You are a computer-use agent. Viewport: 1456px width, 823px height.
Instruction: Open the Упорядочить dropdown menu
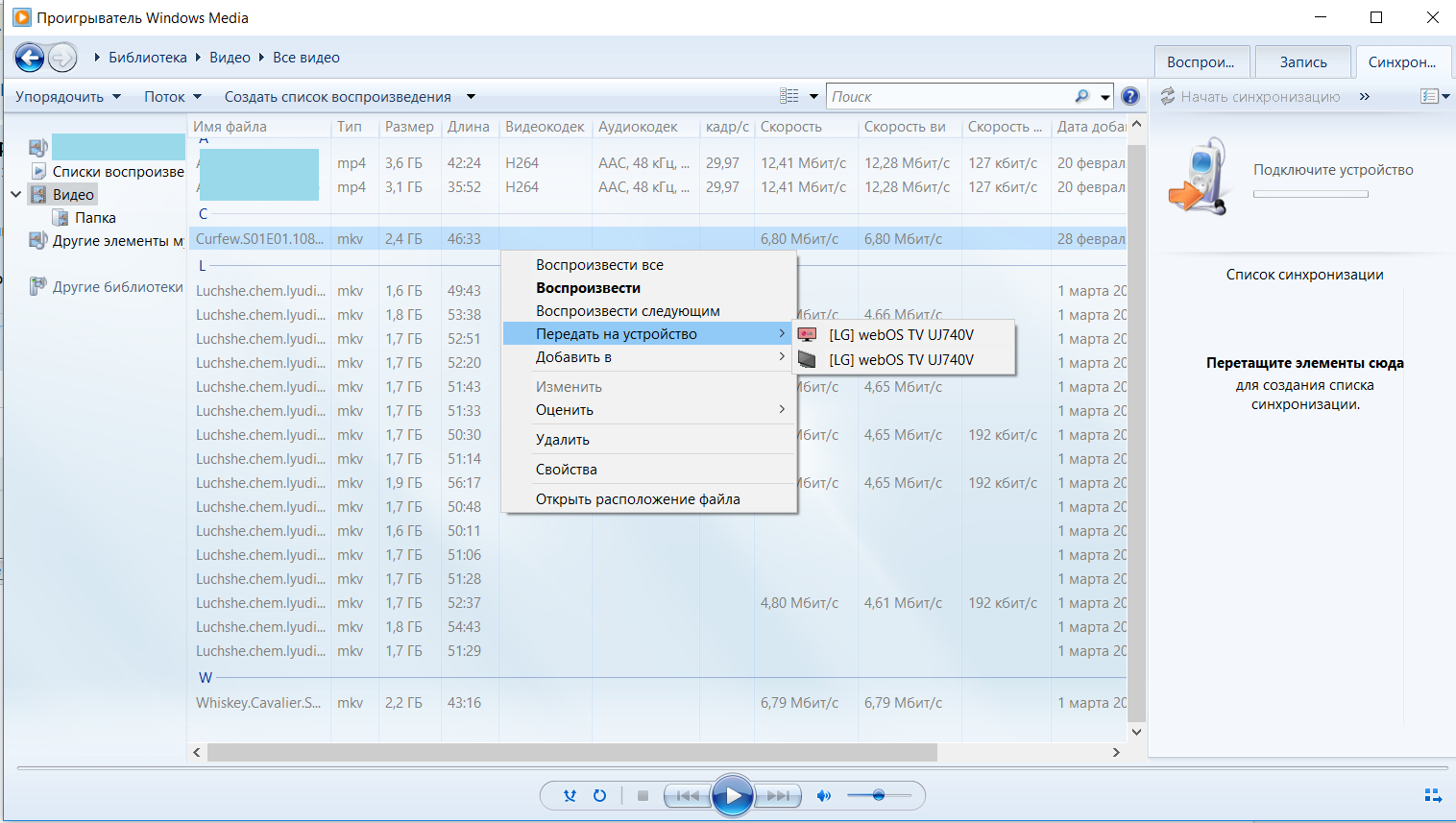point(67,96)
